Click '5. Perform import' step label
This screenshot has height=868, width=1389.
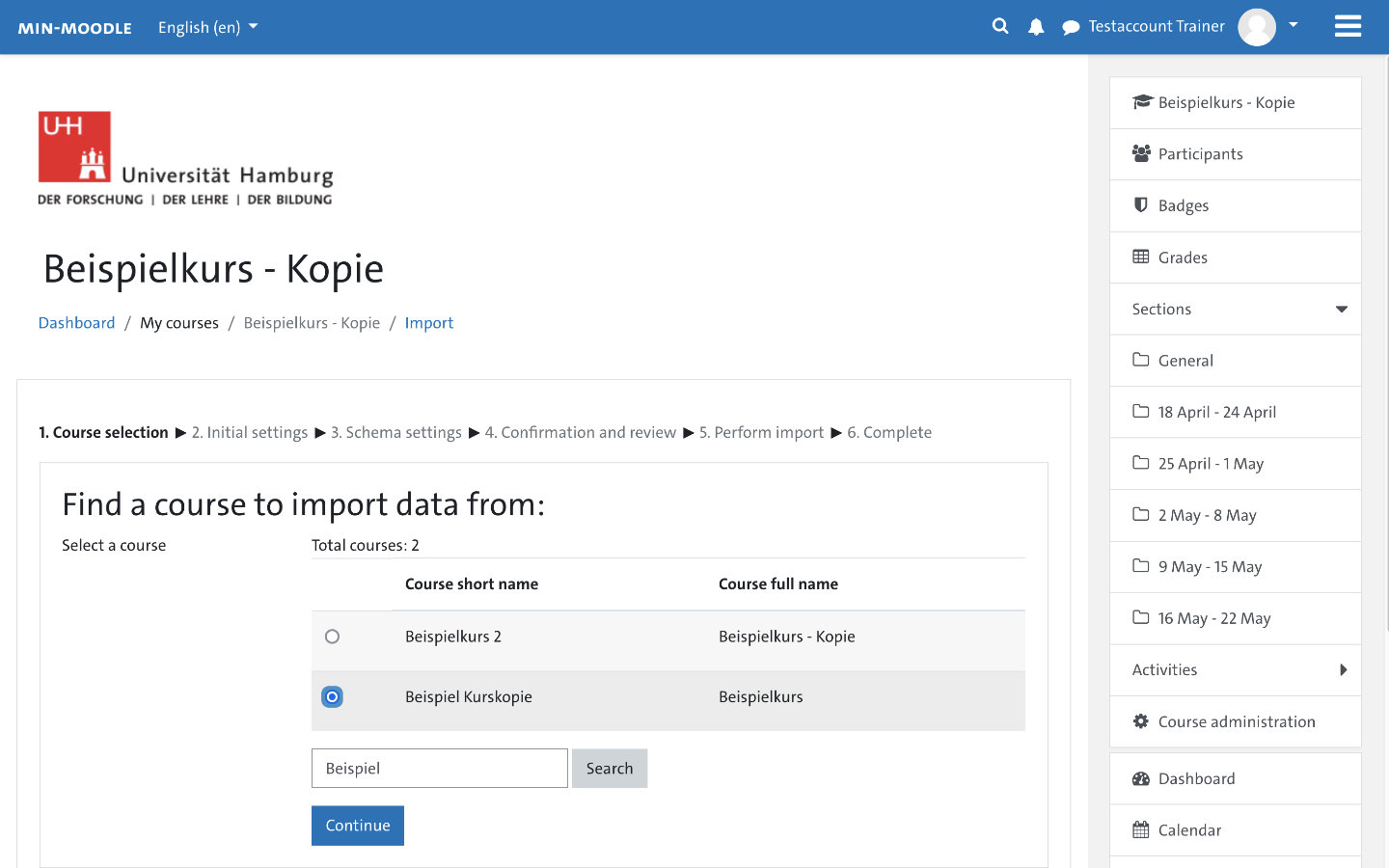point(762,432)
